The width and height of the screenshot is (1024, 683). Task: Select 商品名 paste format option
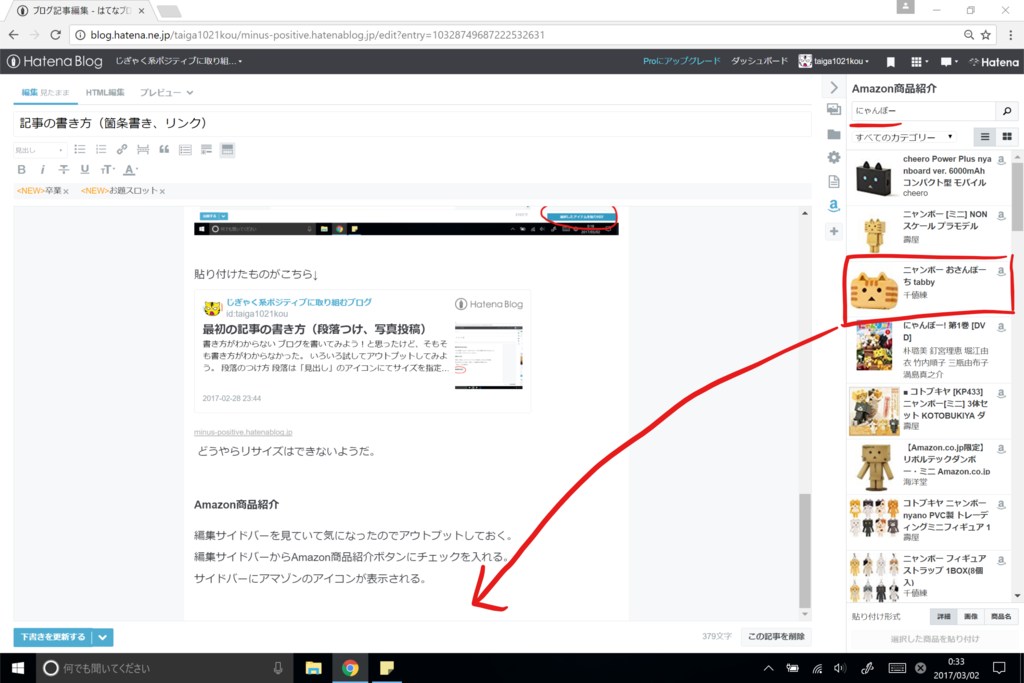(1001, 617)
